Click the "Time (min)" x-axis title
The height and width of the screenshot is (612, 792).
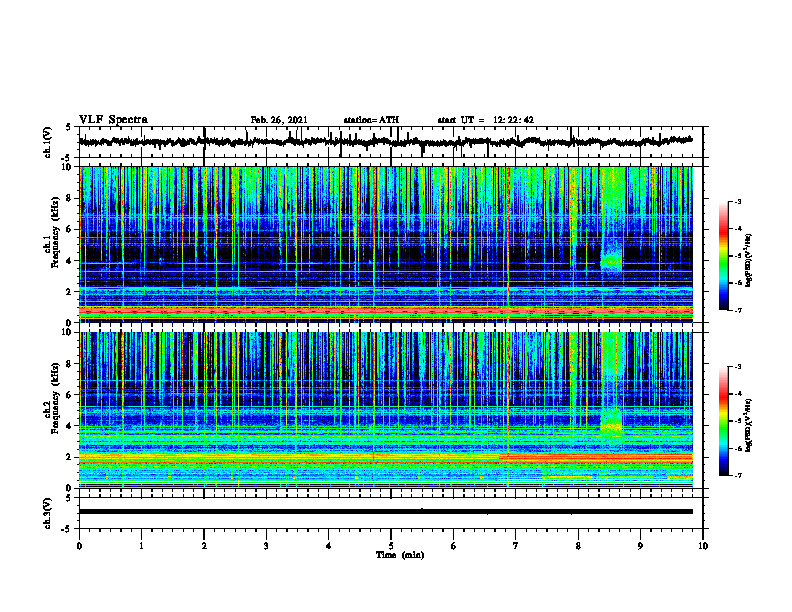[x=400, y=555]
